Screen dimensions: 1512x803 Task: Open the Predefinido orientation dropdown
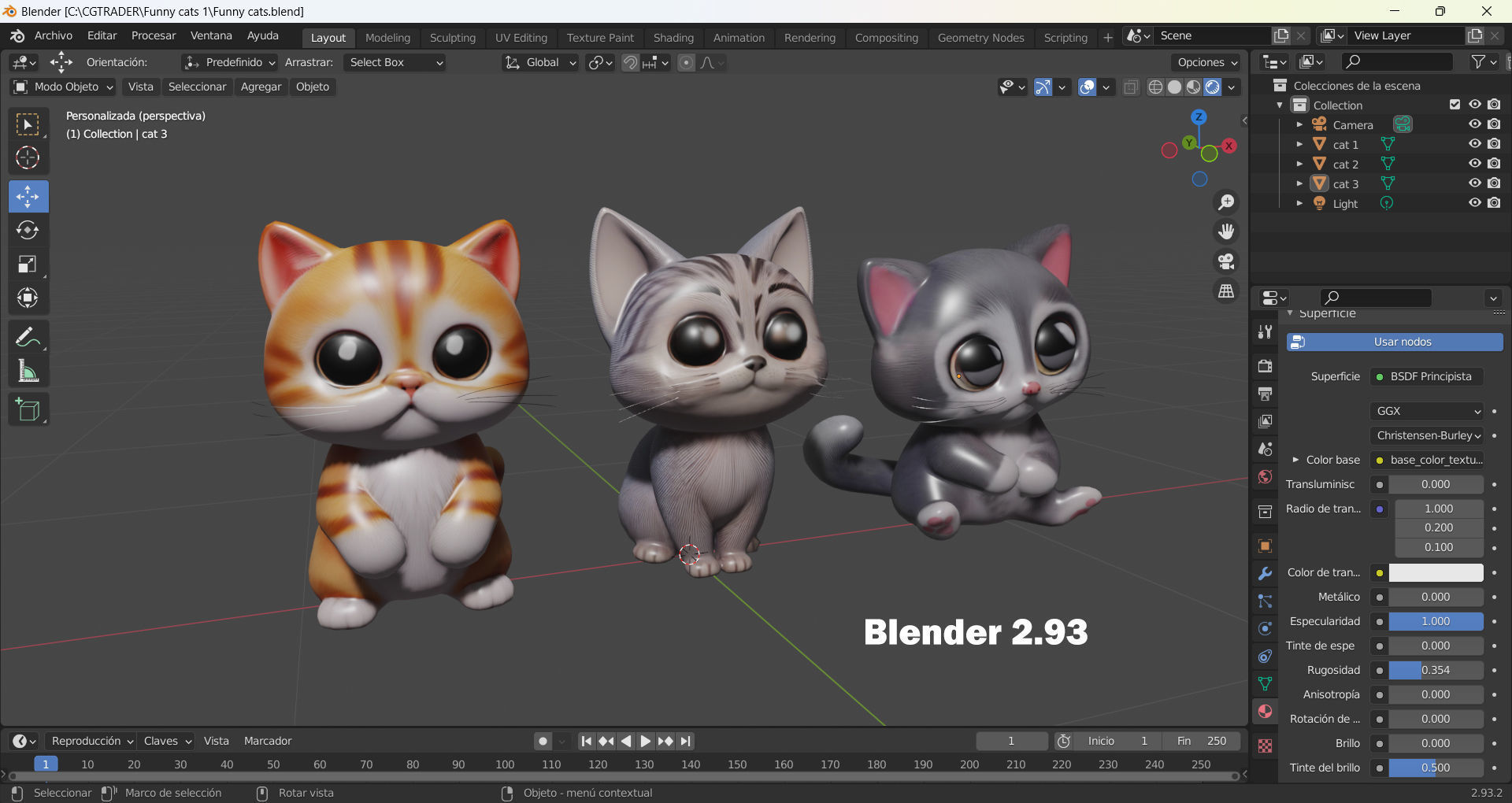[x=229, y=62]
